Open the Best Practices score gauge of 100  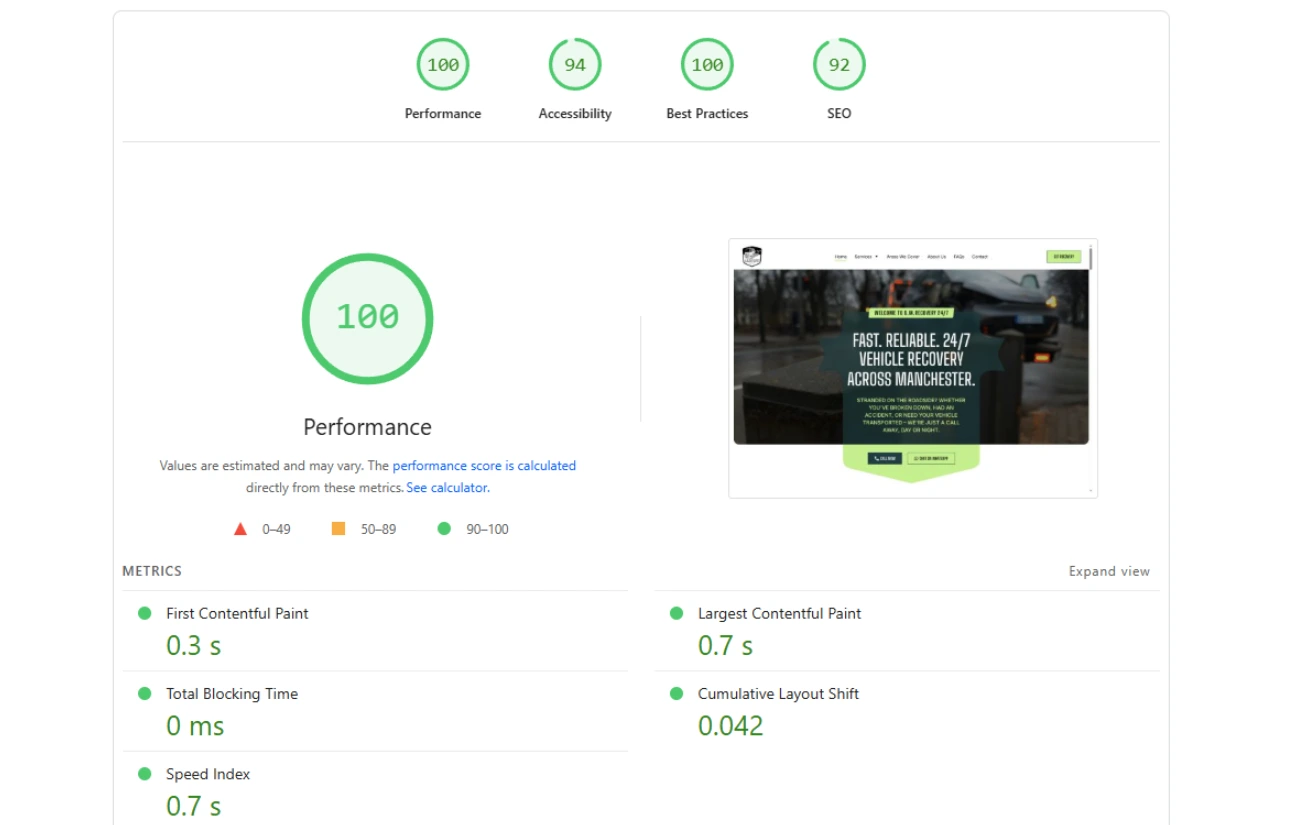(x=707, y=65)
